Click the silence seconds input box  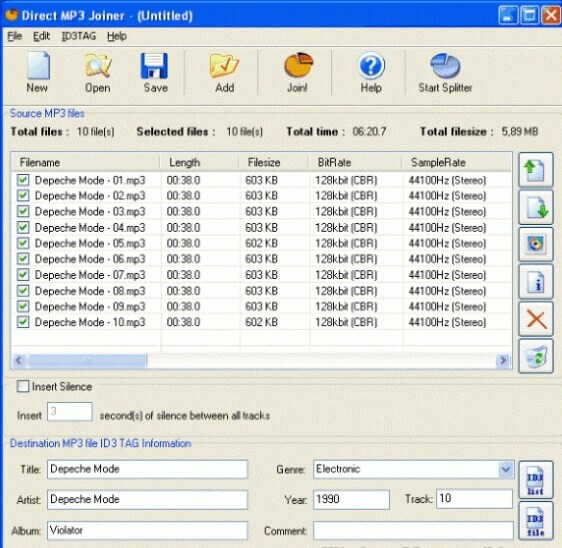70,412
